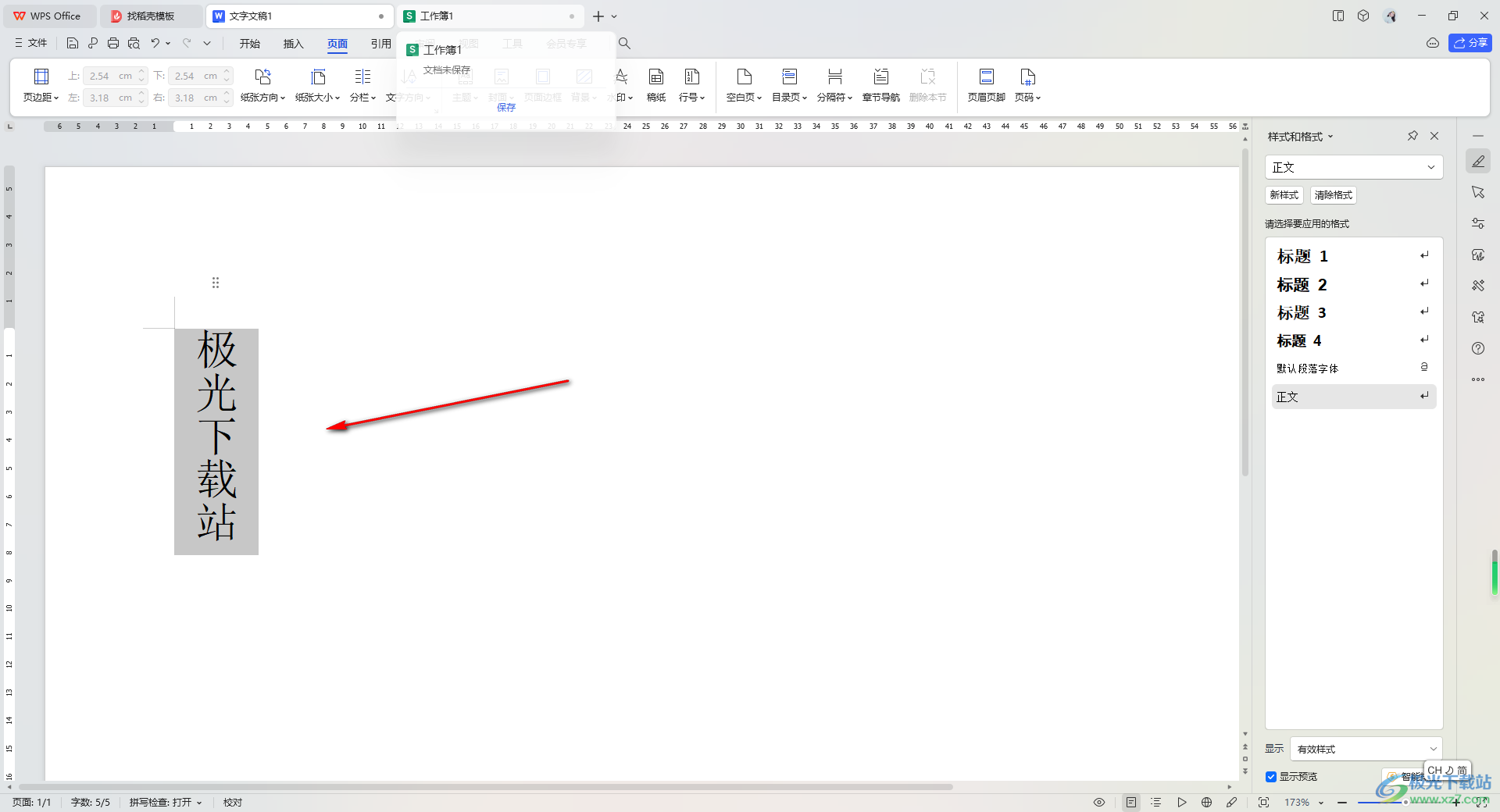The width and height of the screenshot is (1500, 812).
Task: Open the 纸张大小 paper size menu
Action: pyautogui.click(x=317, y=85)
